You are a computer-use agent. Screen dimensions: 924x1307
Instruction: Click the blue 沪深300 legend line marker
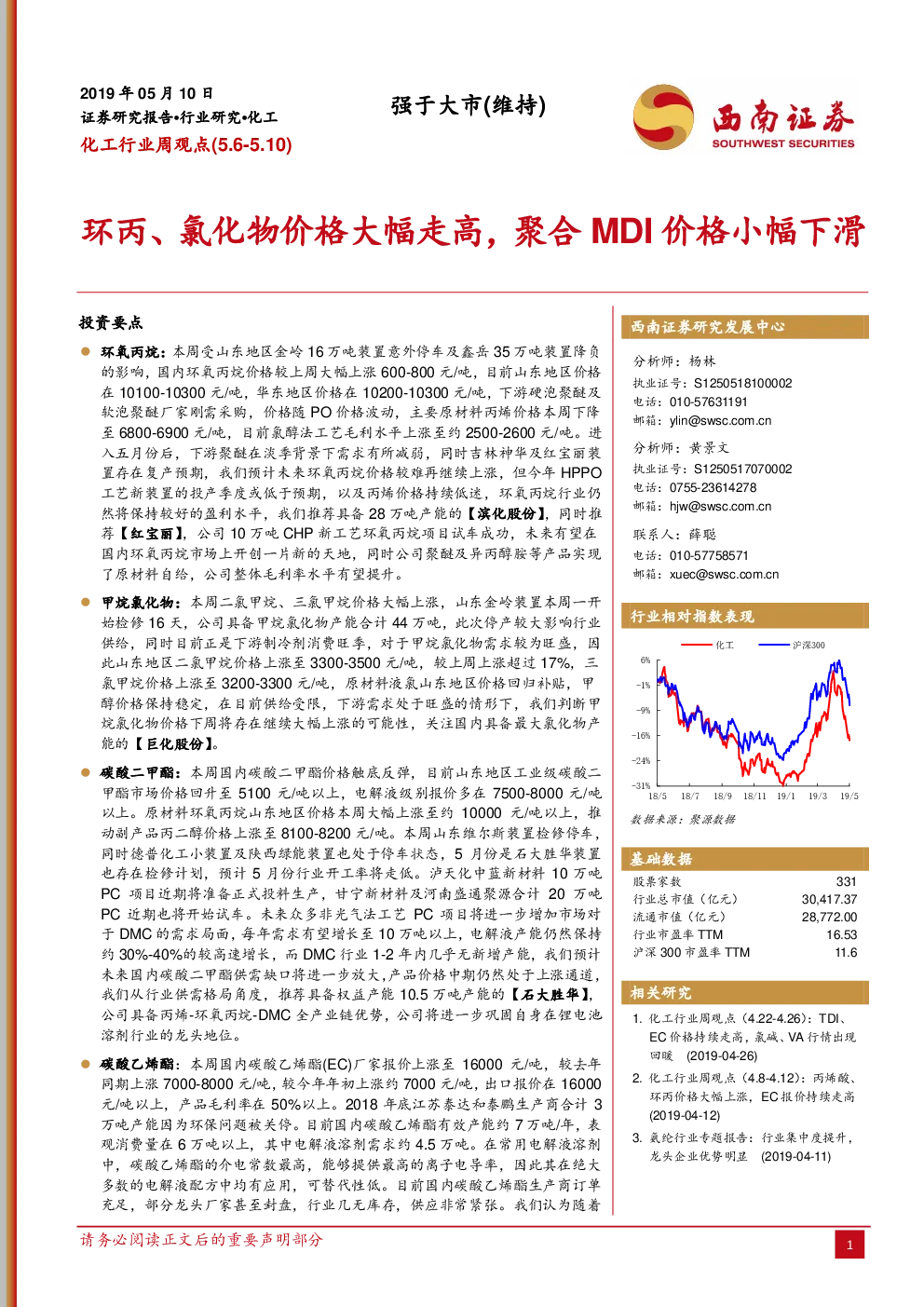coord(774,645)
